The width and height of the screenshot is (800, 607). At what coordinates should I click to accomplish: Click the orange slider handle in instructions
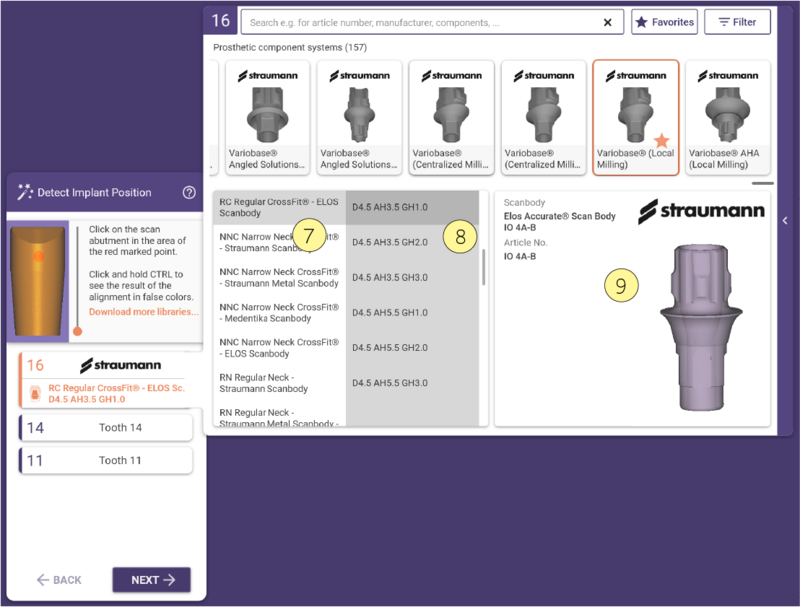pos(78,331)
